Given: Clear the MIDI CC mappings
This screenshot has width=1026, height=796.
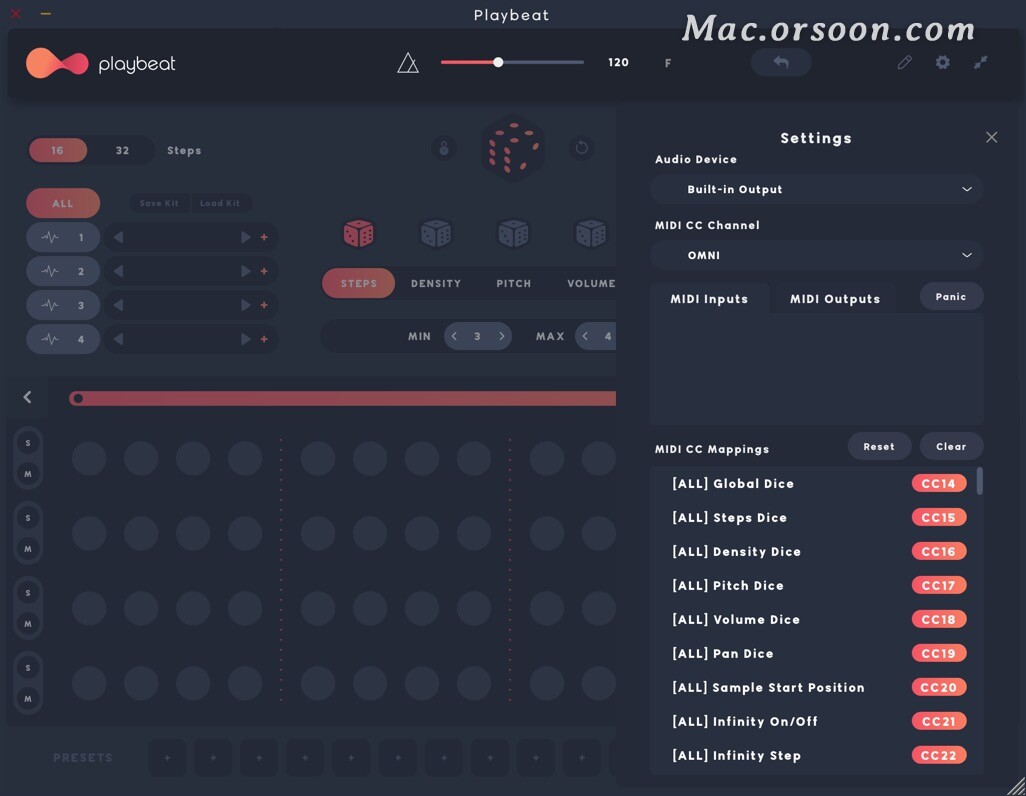Looking at the screenshot, I should click(951, 446).
